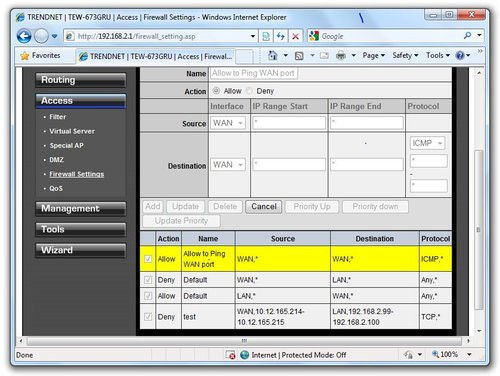Click the Refresh page icon
The width and height of the screenshot is (500, 376).
point(281,36)
